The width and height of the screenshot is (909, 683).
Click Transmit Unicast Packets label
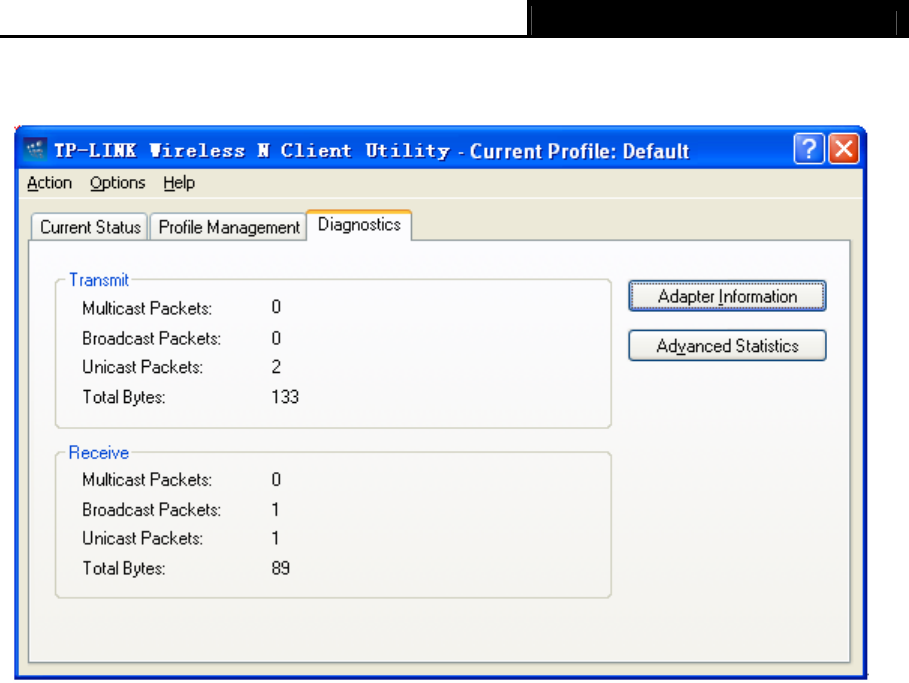(x=143, y=367)
